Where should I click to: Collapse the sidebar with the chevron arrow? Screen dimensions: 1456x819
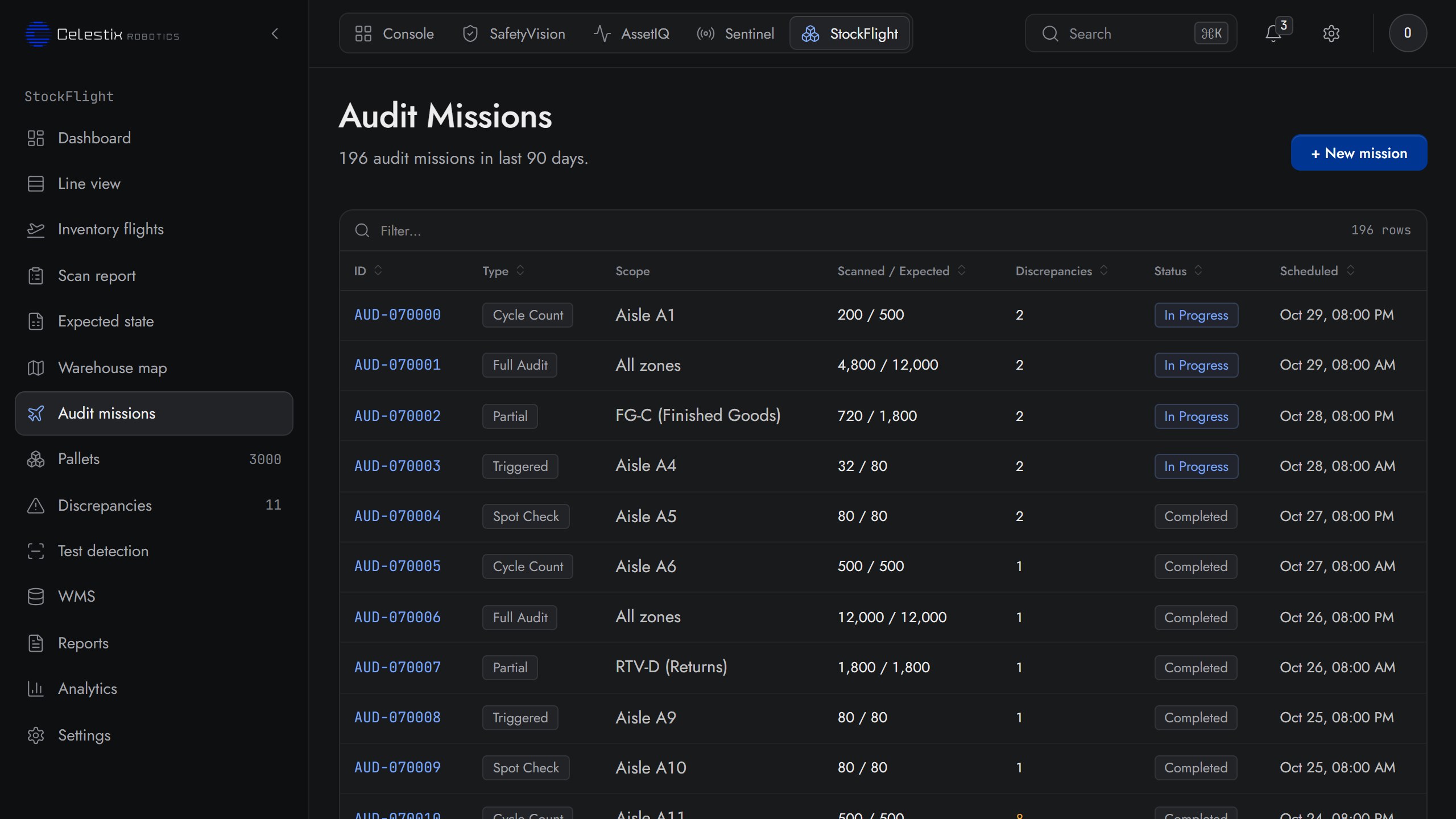(275, 34)
